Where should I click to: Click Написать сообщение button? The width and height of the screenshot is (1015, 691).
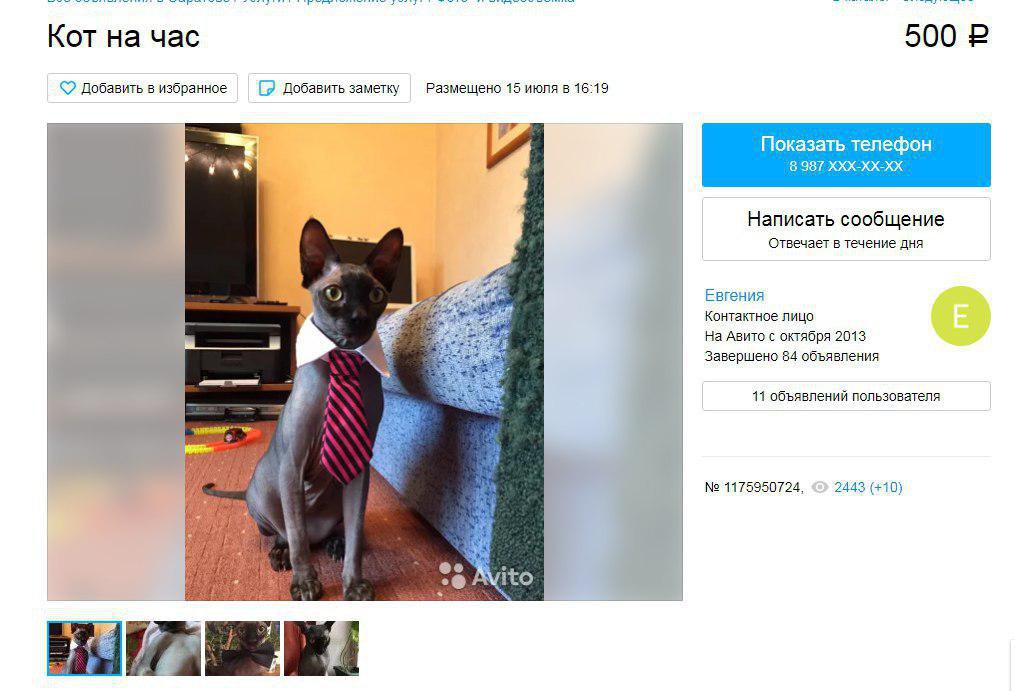pyautogui.click(x=846, y=229)
